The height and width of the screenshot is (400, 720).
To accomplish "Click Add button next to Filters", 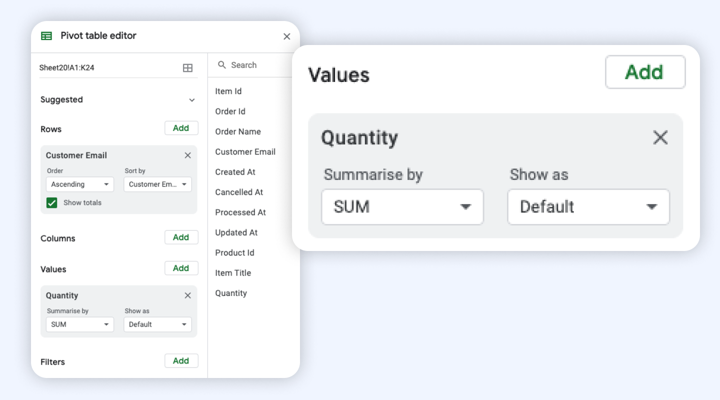I will (x=181, y=361).
